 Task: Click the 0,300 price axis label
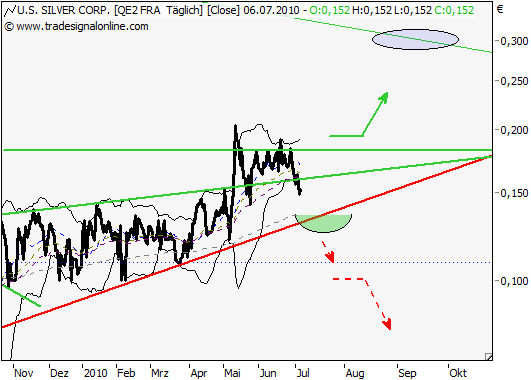pos(514,41)
